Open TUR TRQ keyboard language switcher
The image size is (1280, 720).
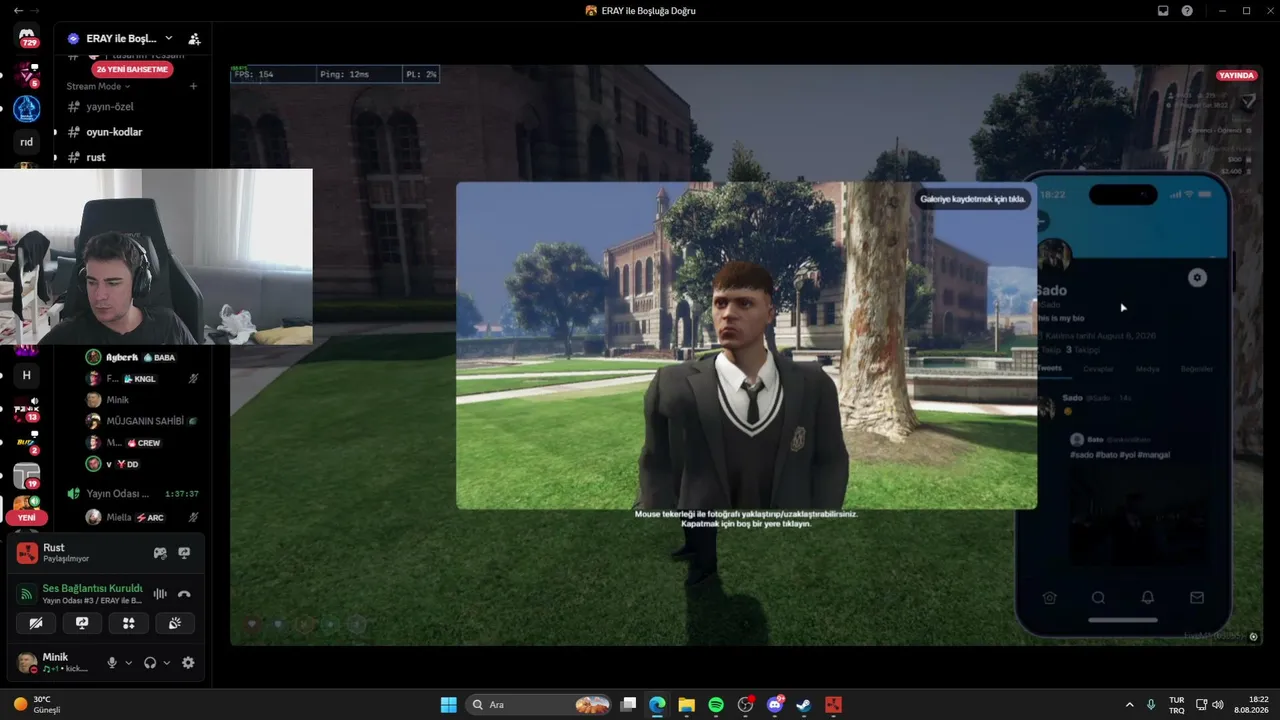pyautogui.click(x=1177, y=705)
